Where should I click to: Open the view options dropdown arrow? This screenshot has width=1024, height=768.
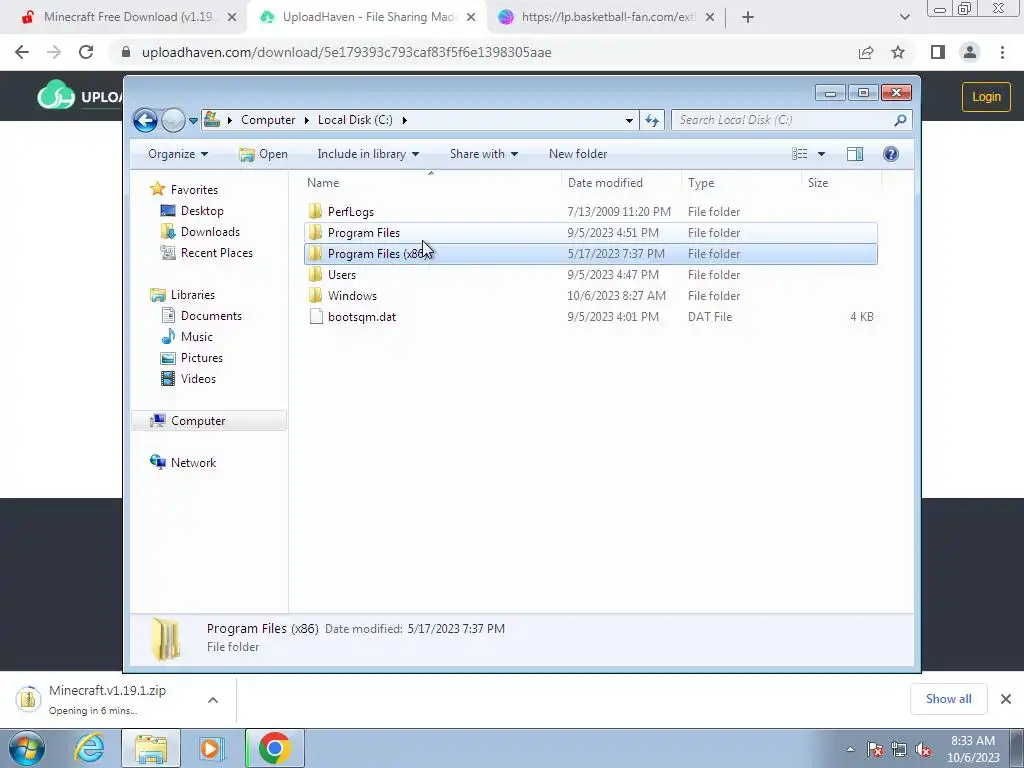(822, 154)
